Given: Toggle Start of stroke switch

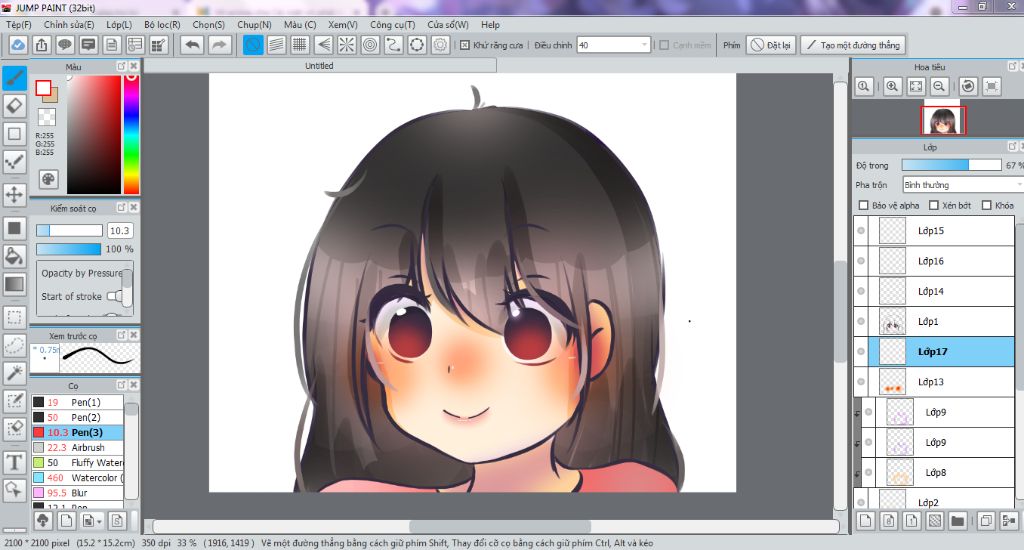Looking at the screenshot, I should click(x=114, y=296).
